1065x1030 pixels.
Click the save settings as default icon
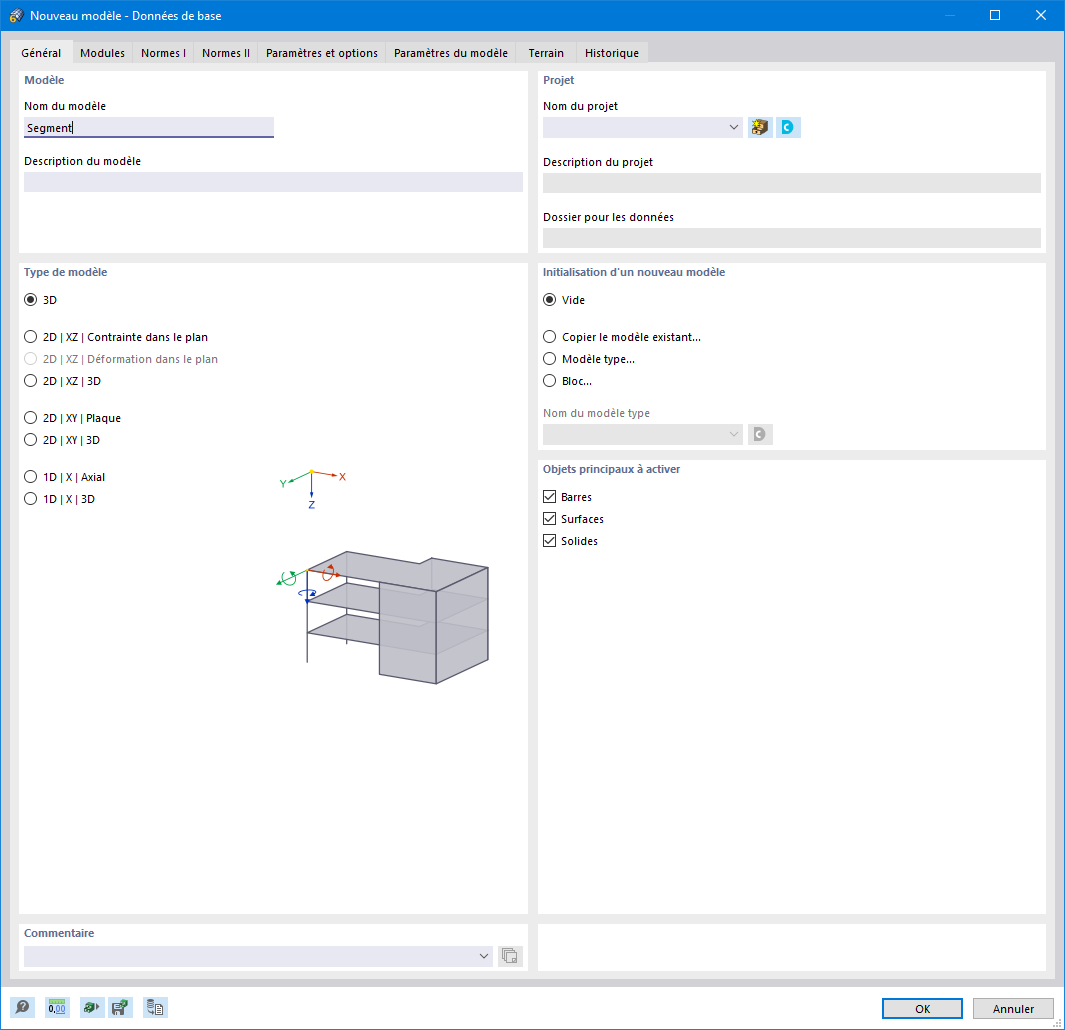(120, 1007)
